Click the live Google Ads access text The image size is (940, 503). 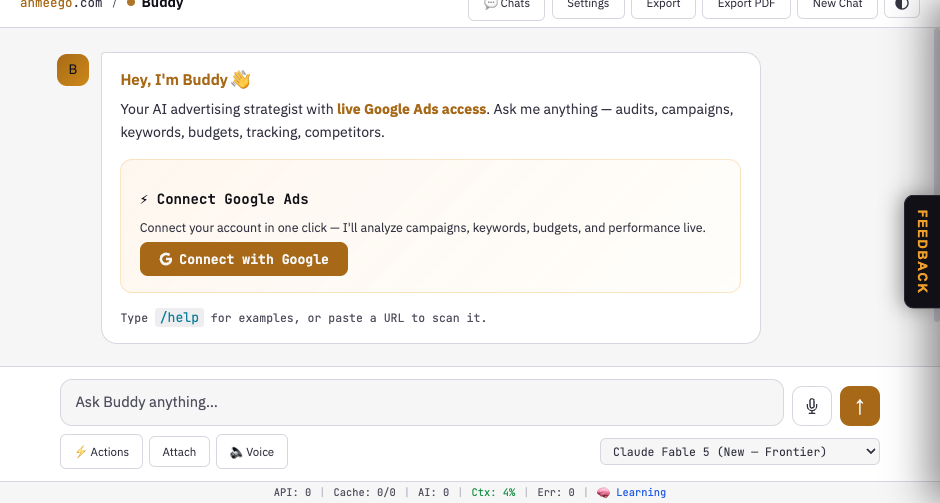[411, 109]
